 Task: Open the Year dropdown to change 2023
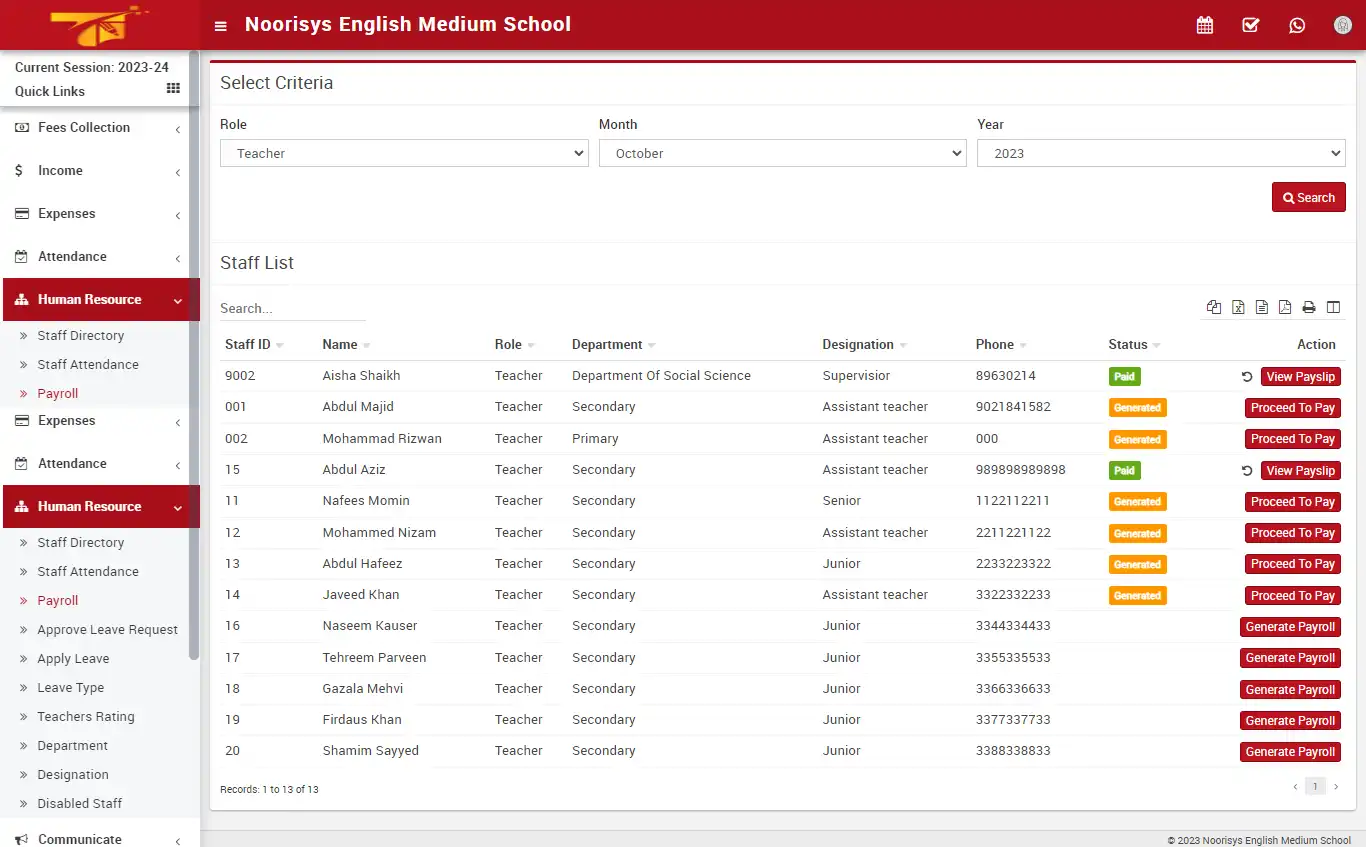[x=1160, y=153]
